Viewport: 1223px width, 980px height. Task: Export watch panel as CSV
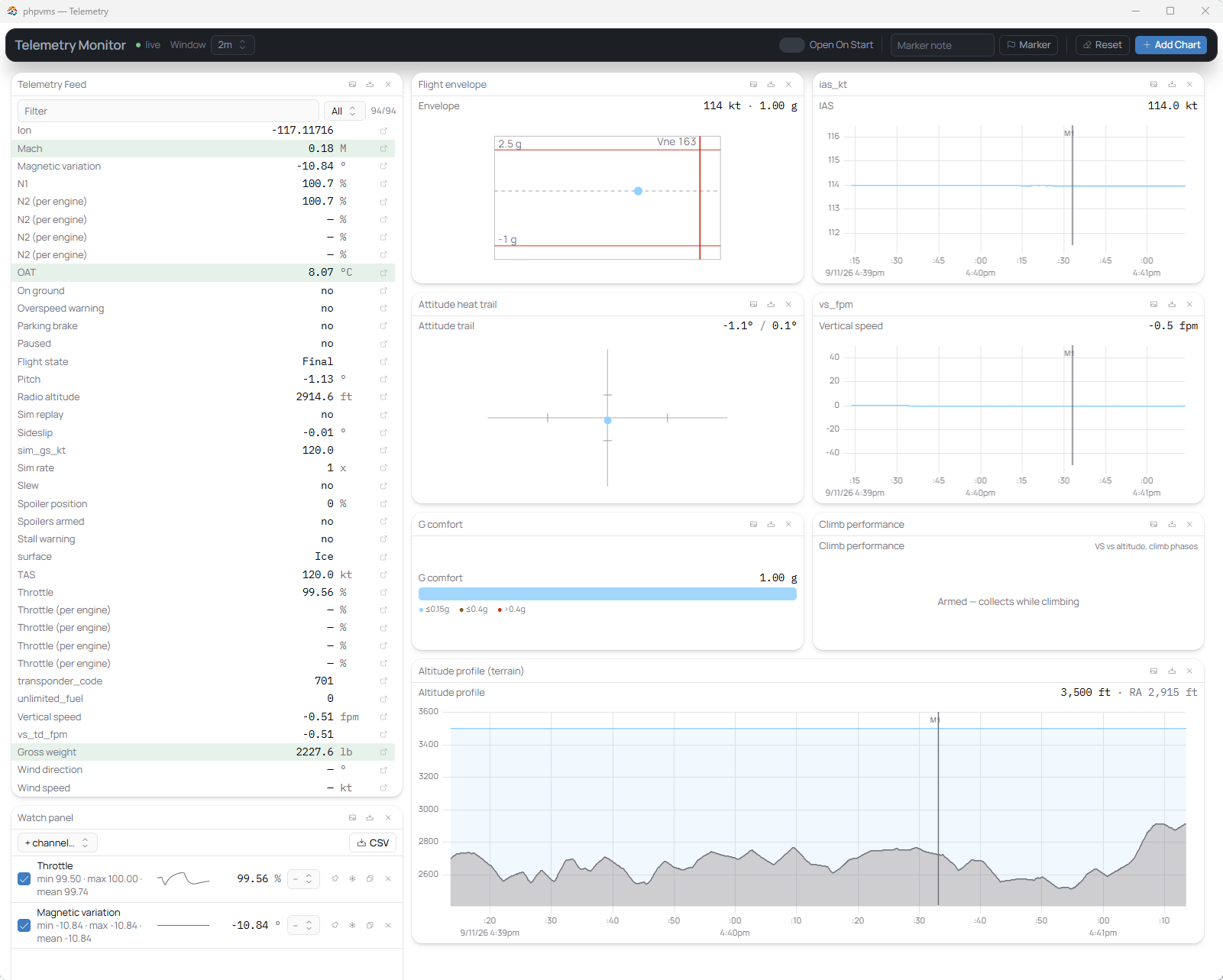[x=373, y=843]
